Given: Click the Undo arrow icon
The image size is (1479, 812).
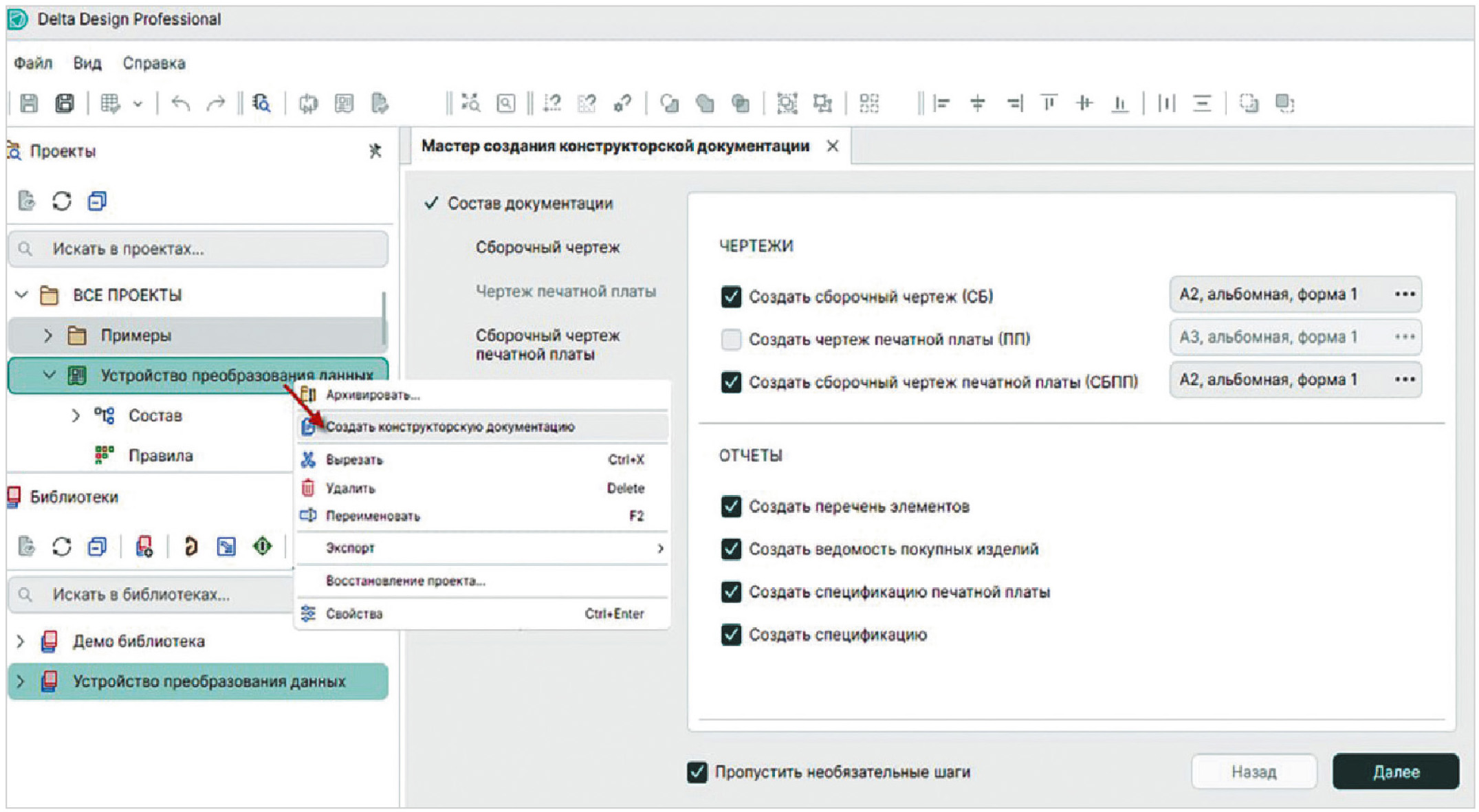Looking at the screenshot, I should [181, 103].
